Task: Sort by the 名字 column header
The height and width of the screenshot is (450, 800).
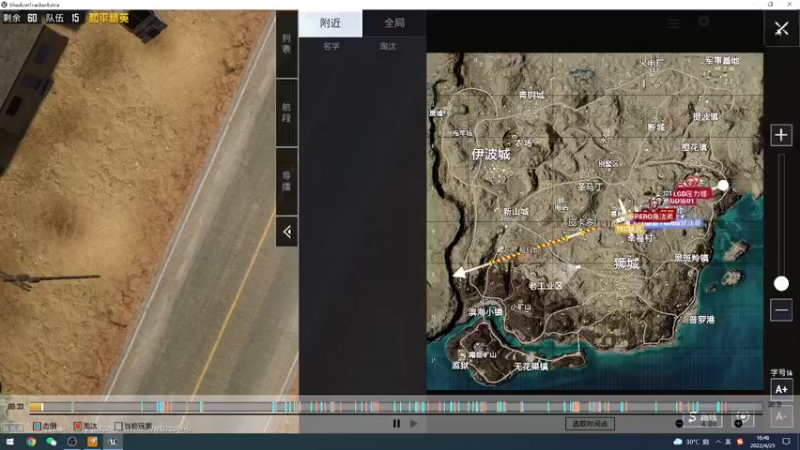Action: click(x=331, y=46)
